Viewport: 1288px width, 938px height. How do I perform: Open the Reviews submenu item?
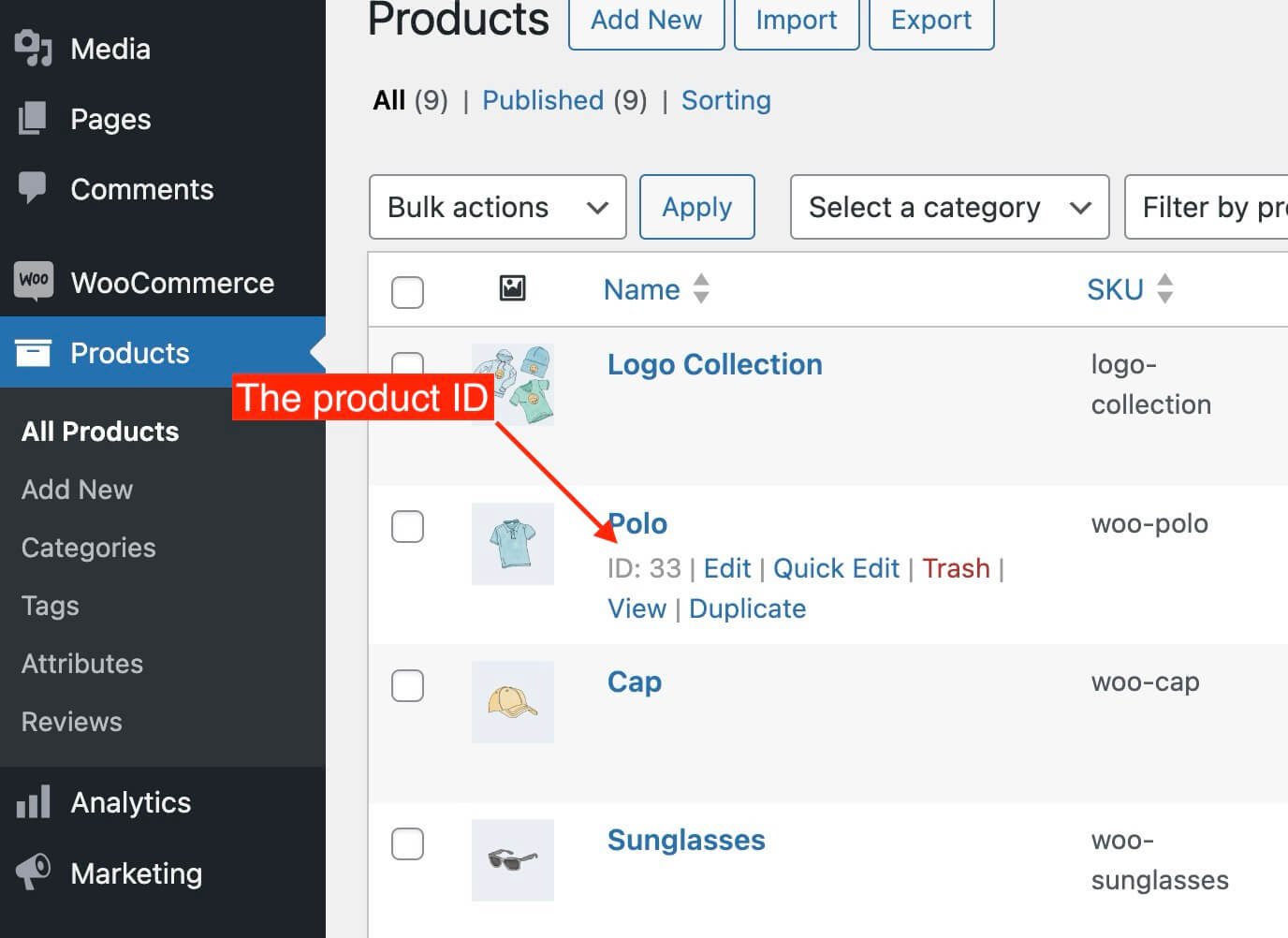72,721
